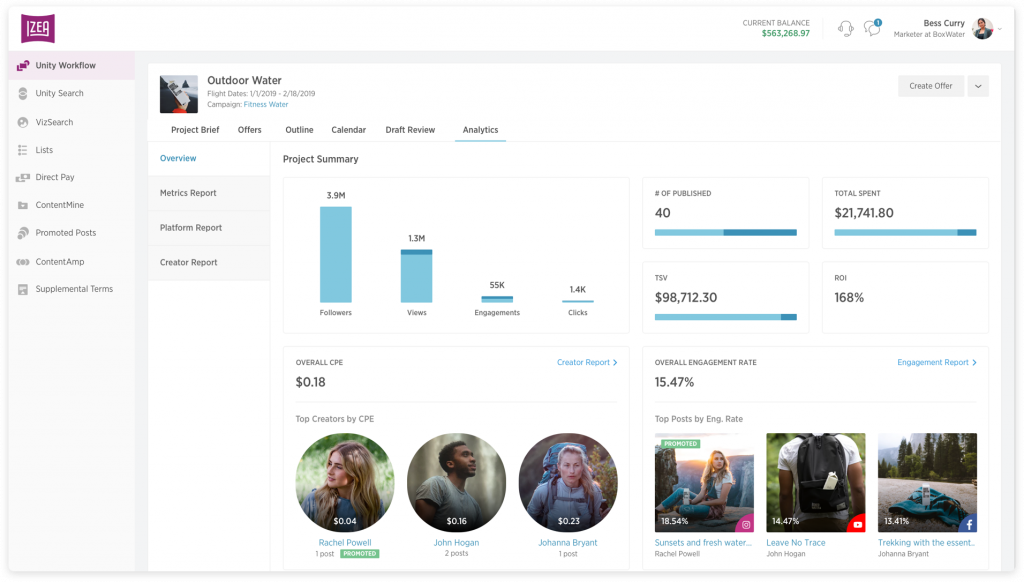Click the ContentMine folder icon

pos(23,205)
